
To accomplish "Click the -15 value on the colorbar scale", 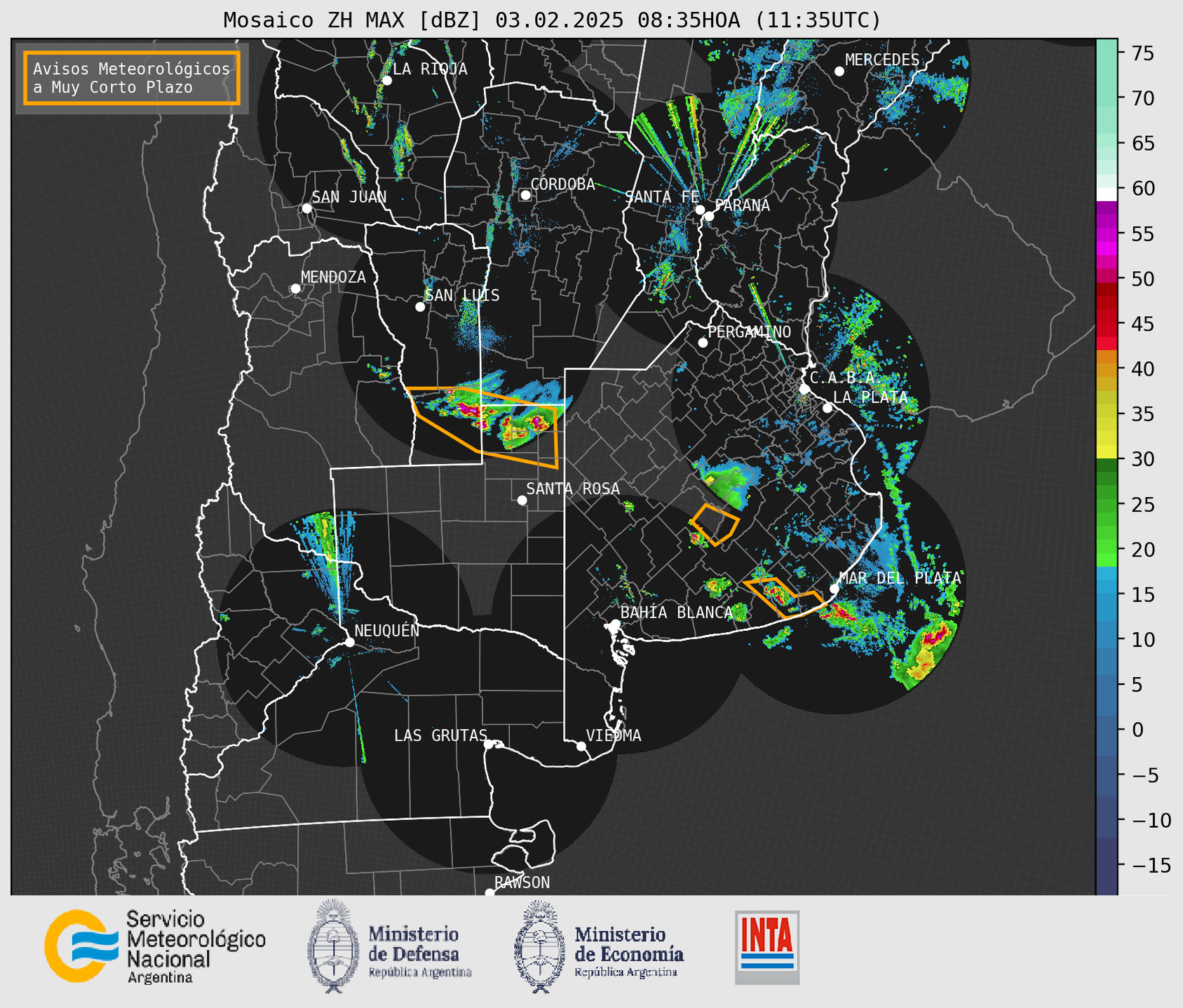I will pos(1151,866).
